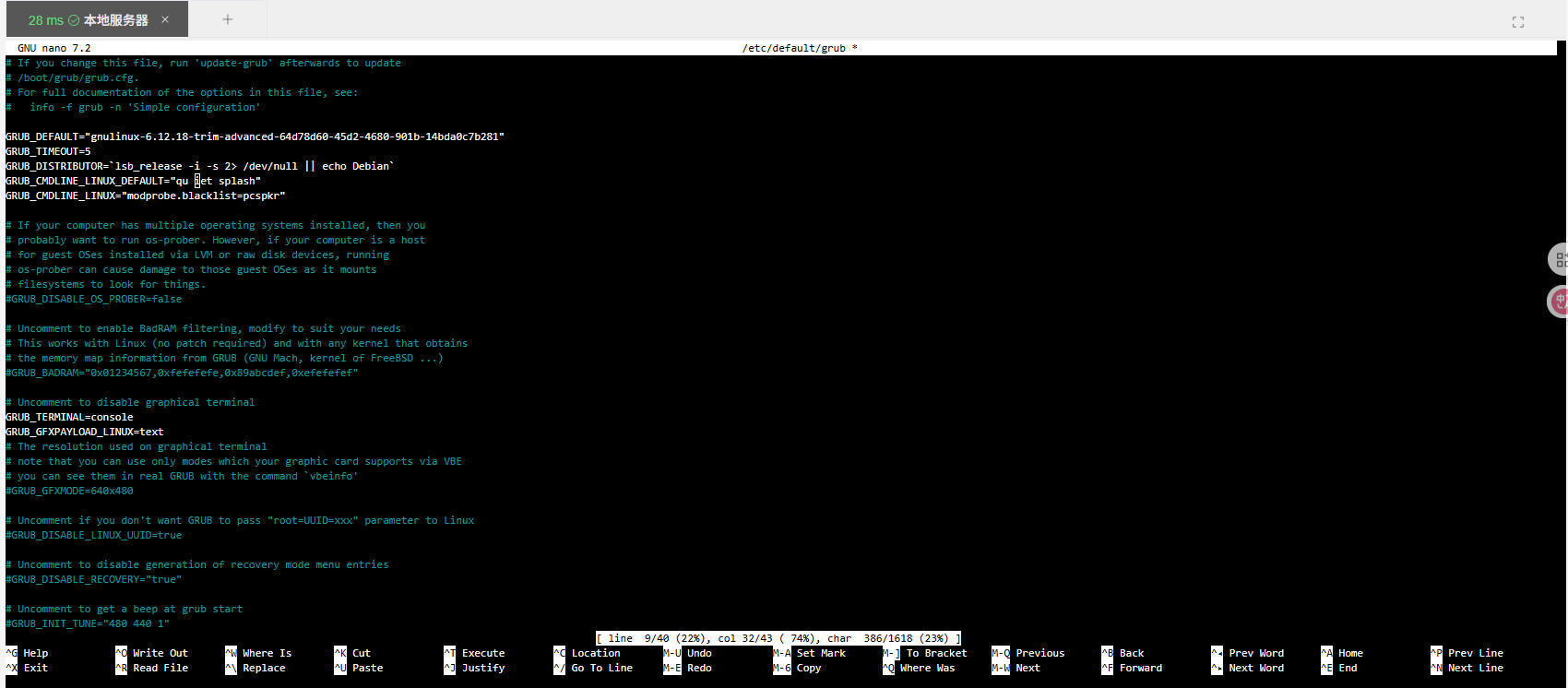Click the Paste shortcut label
The width and height of the screenshot is (1568, 688).
click(x=368, y=668)
